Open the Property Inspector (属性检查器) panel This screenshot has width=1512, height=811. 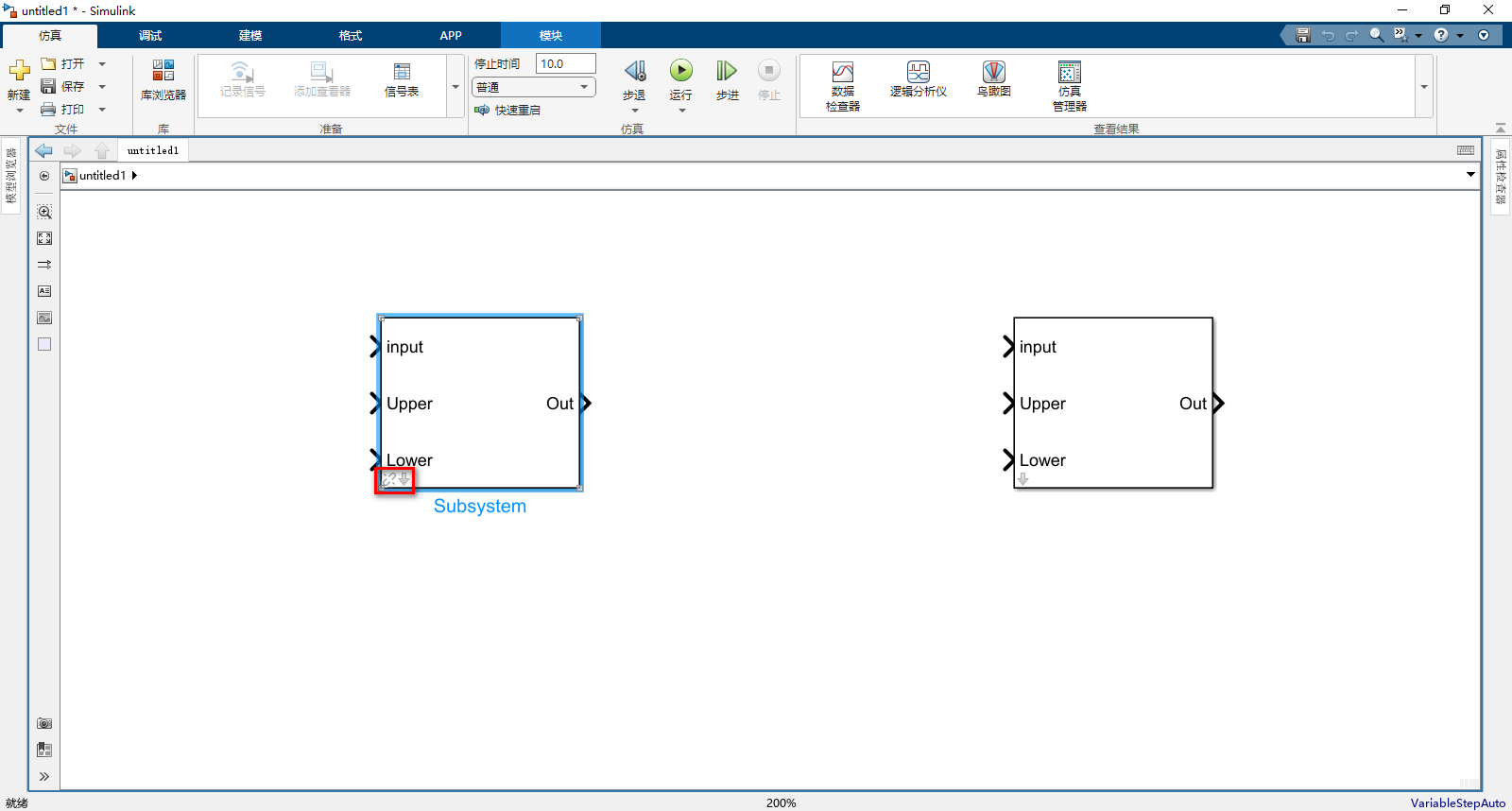coord(1501,176)
